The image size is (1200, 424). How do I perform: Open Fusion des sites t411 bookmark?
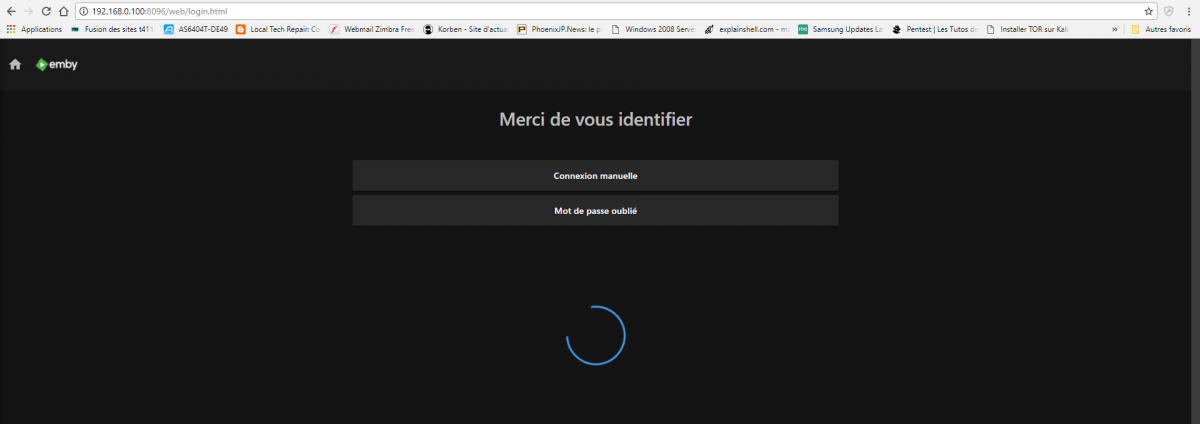pos(112,29)
